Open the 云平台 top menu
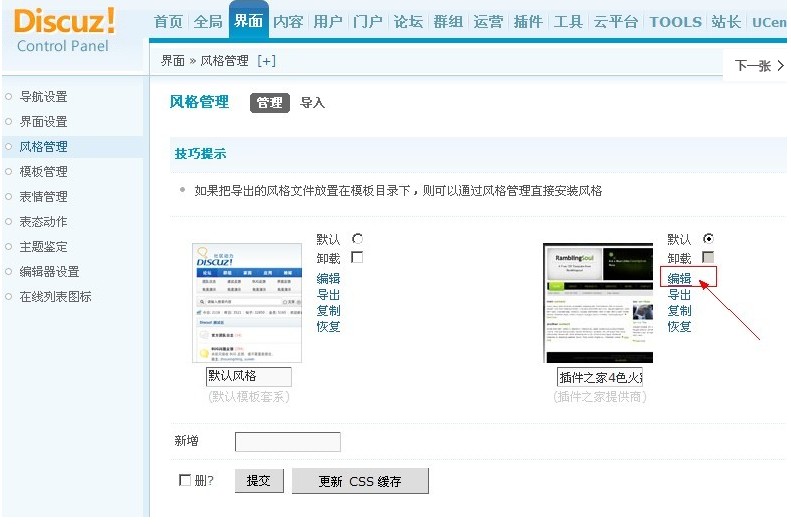The height and width of the screenshot is (524, 791). click(x=616, y=22)
